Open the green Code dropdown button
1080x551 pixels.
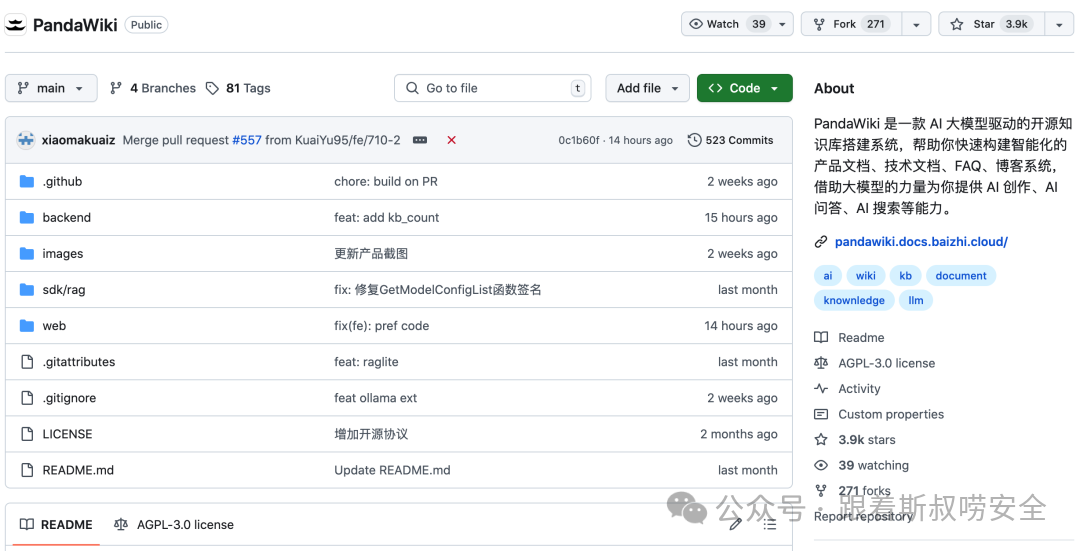coord(745,88)
